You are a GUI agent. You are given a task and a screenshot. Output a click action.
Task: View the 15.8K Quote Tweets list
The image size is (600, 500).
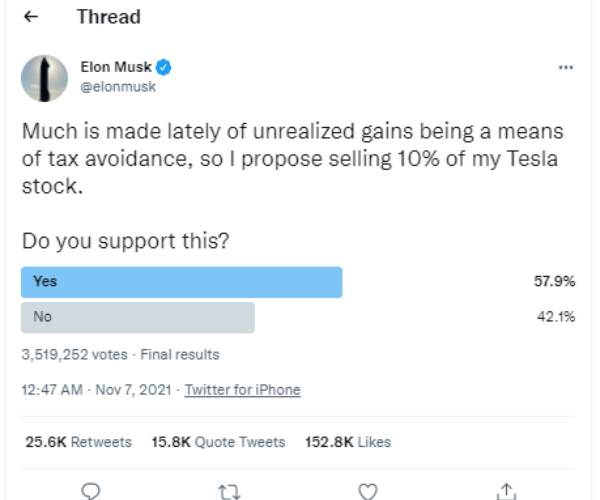(x=218, y=441)
